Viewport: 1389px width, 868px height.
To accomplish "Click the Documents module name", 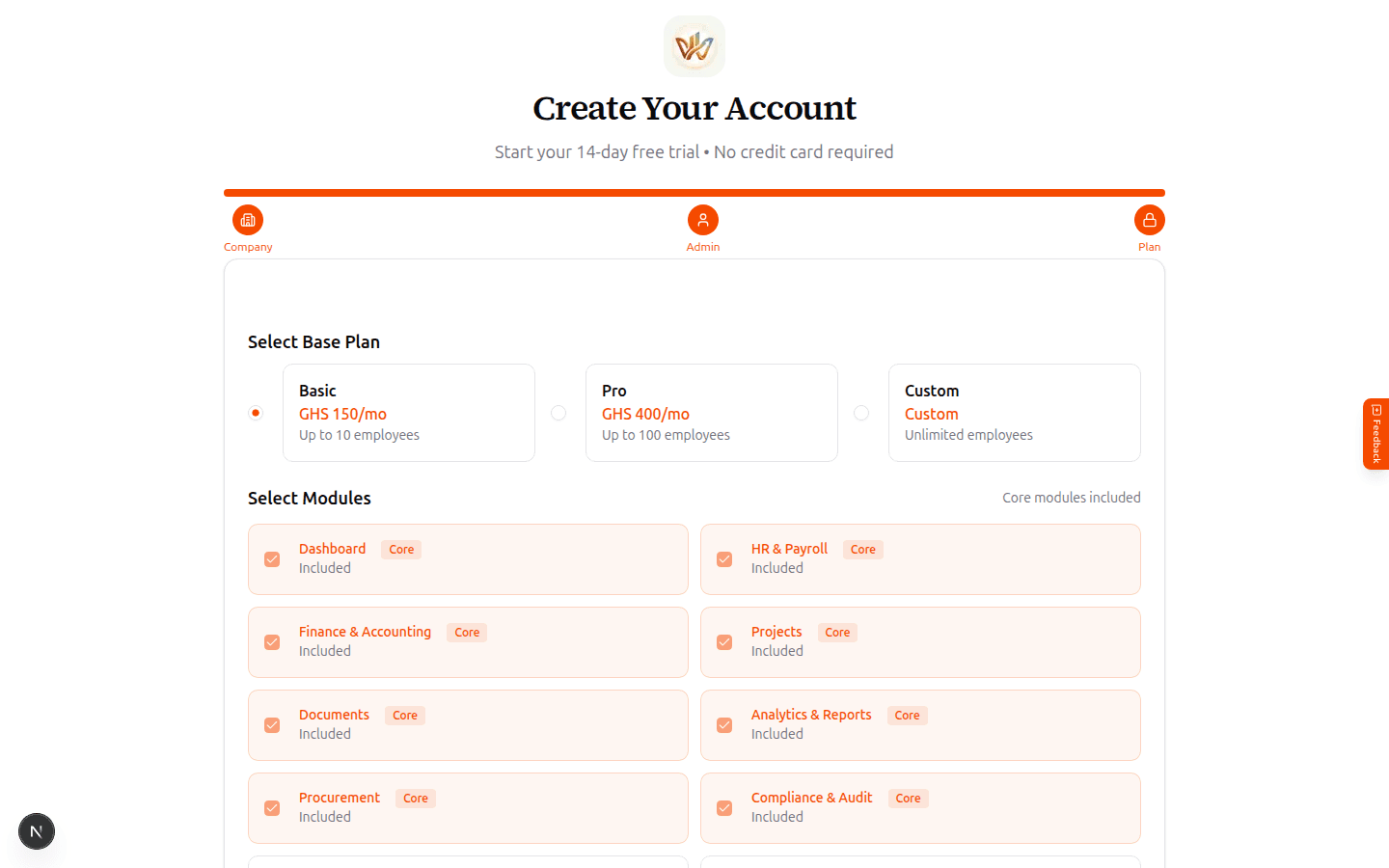I will click(x=334, y=715).
